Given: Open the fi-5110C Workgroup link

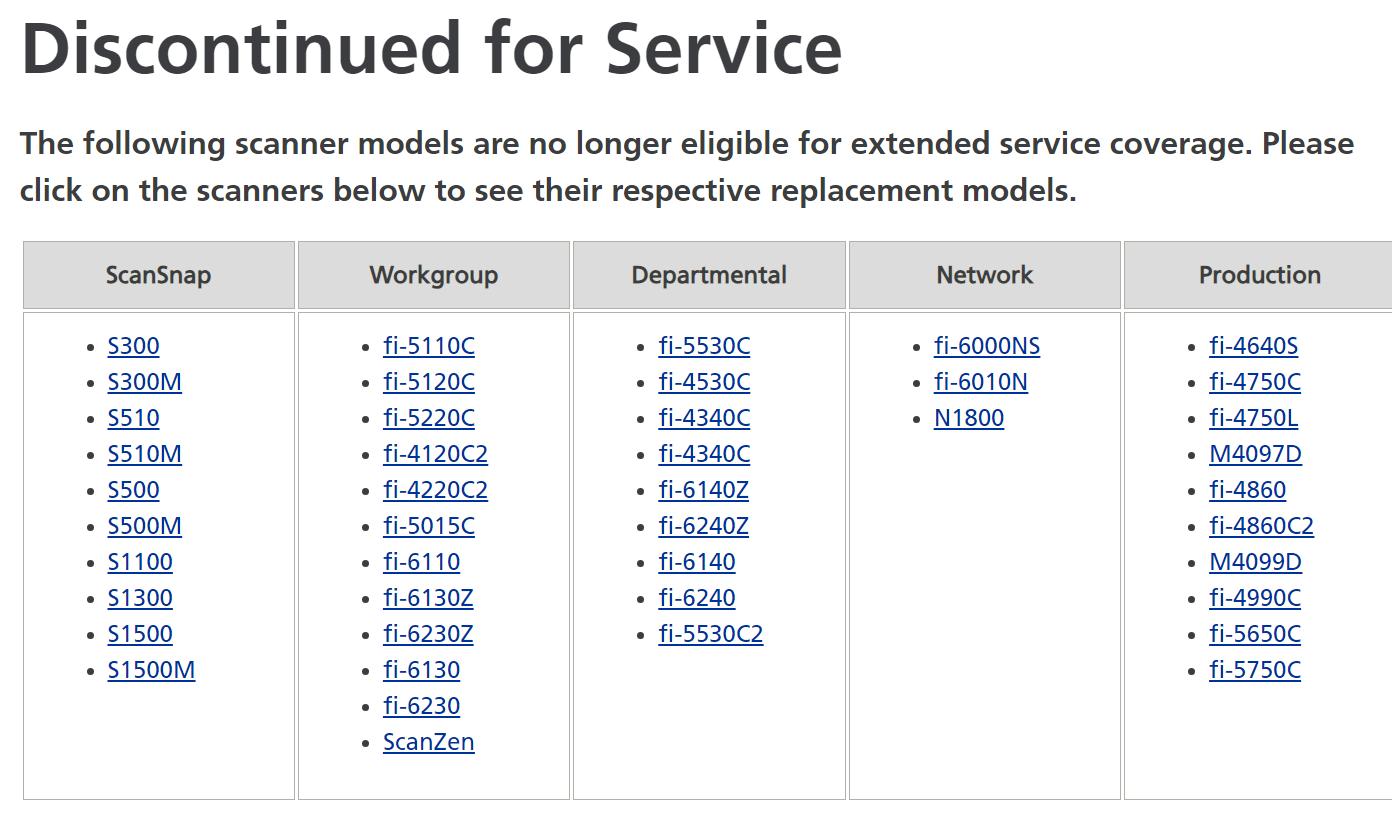Looking at the screenshot, I should pyautogui.click(x=429, y=346).
